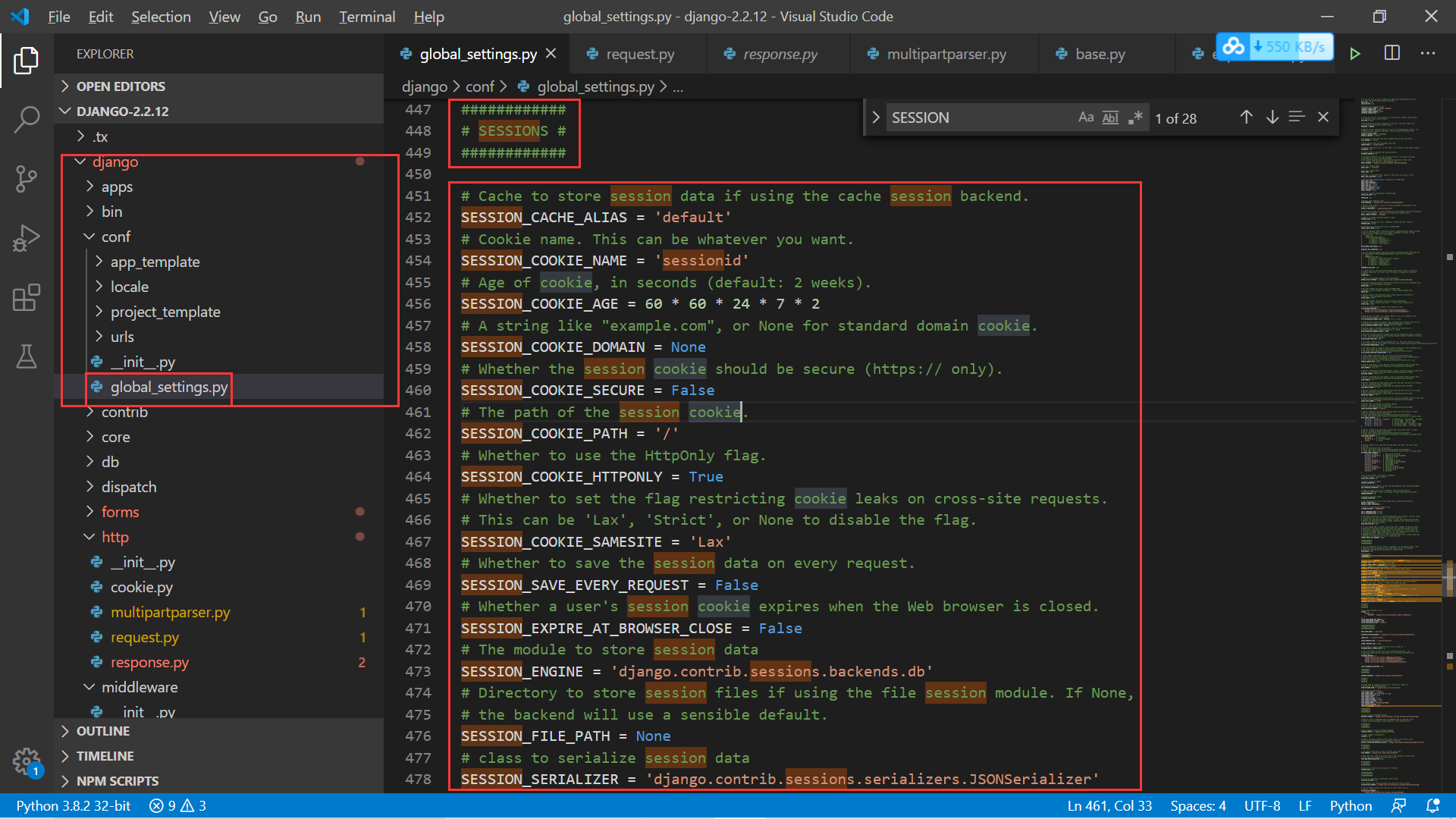Screen dimensions: 1456x819
Task: Open the Source Control view
Action: [27, 179]
